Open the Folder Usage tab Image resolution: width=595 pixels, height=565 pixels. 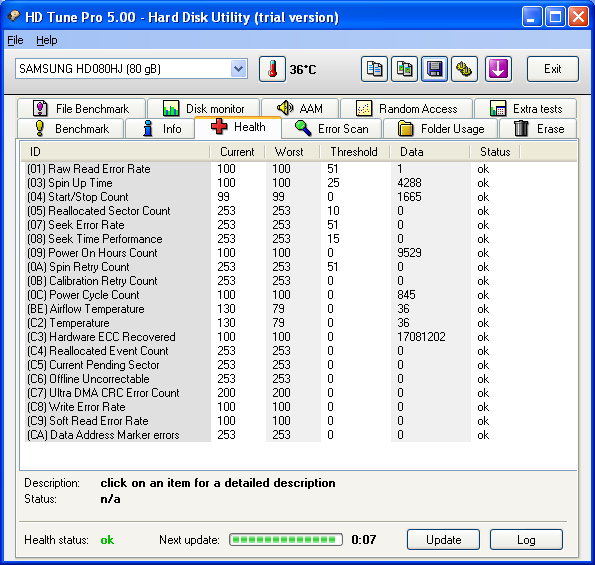coord(441,129)
